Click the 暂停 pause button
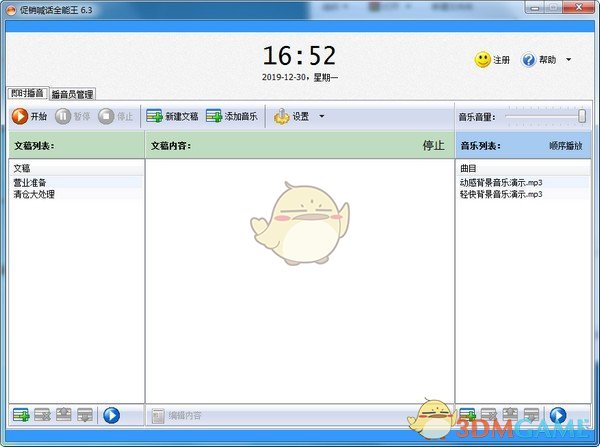Screen dimensions: 600x447 point(73,116)
